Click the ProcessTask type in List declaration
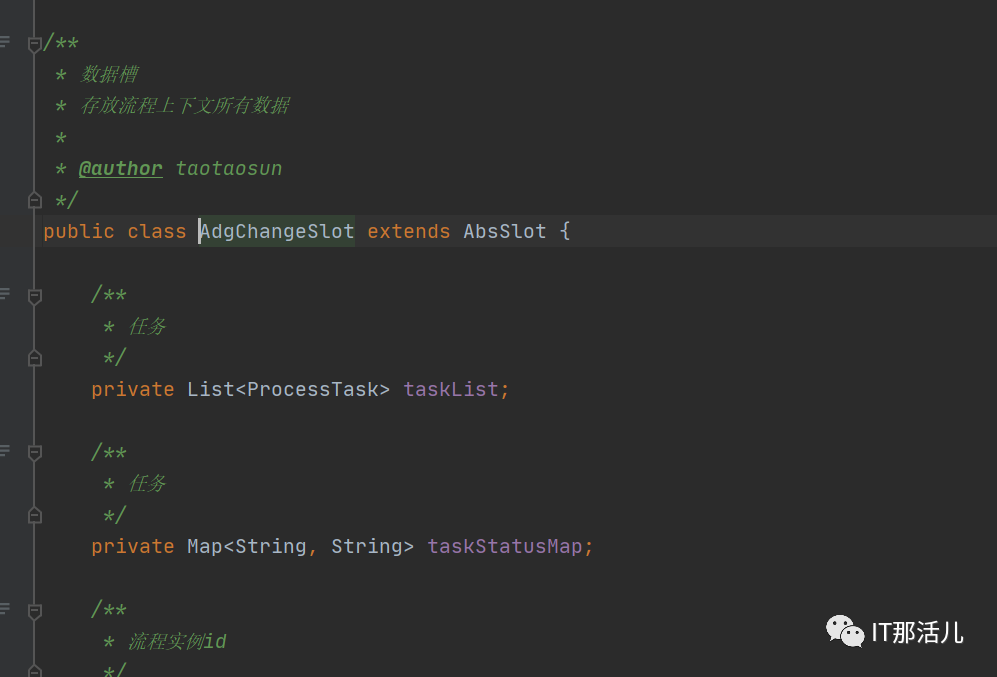Screen dimensions: 997x677 (312, 389)
